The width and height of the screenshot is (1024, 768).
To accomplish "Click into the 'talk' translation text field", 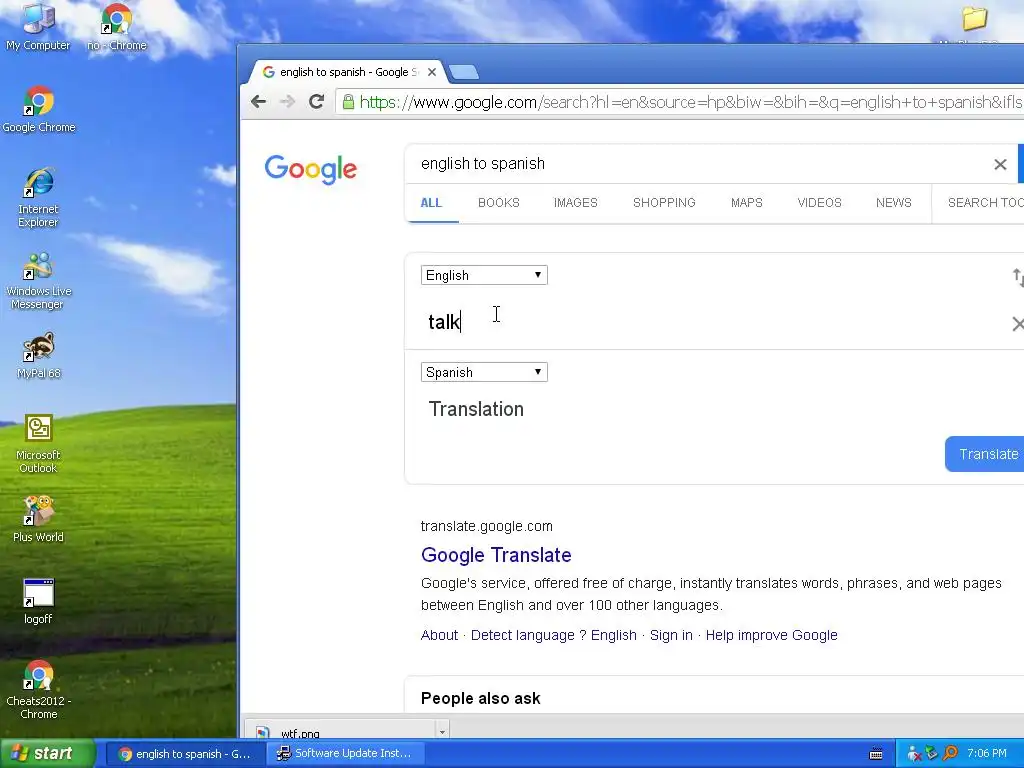I will tap(712, 322).
